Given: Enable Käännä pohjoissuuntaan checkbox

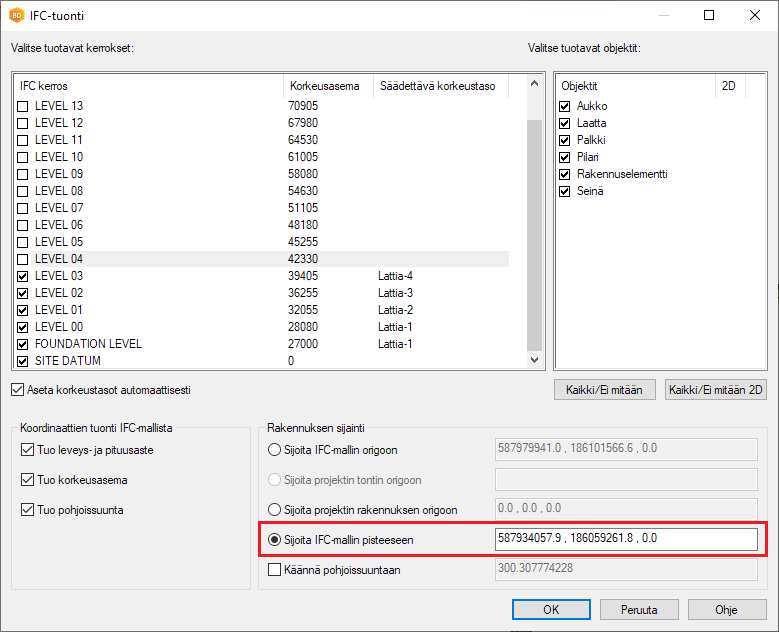Looking at the screenshot, I should point(275,569).
